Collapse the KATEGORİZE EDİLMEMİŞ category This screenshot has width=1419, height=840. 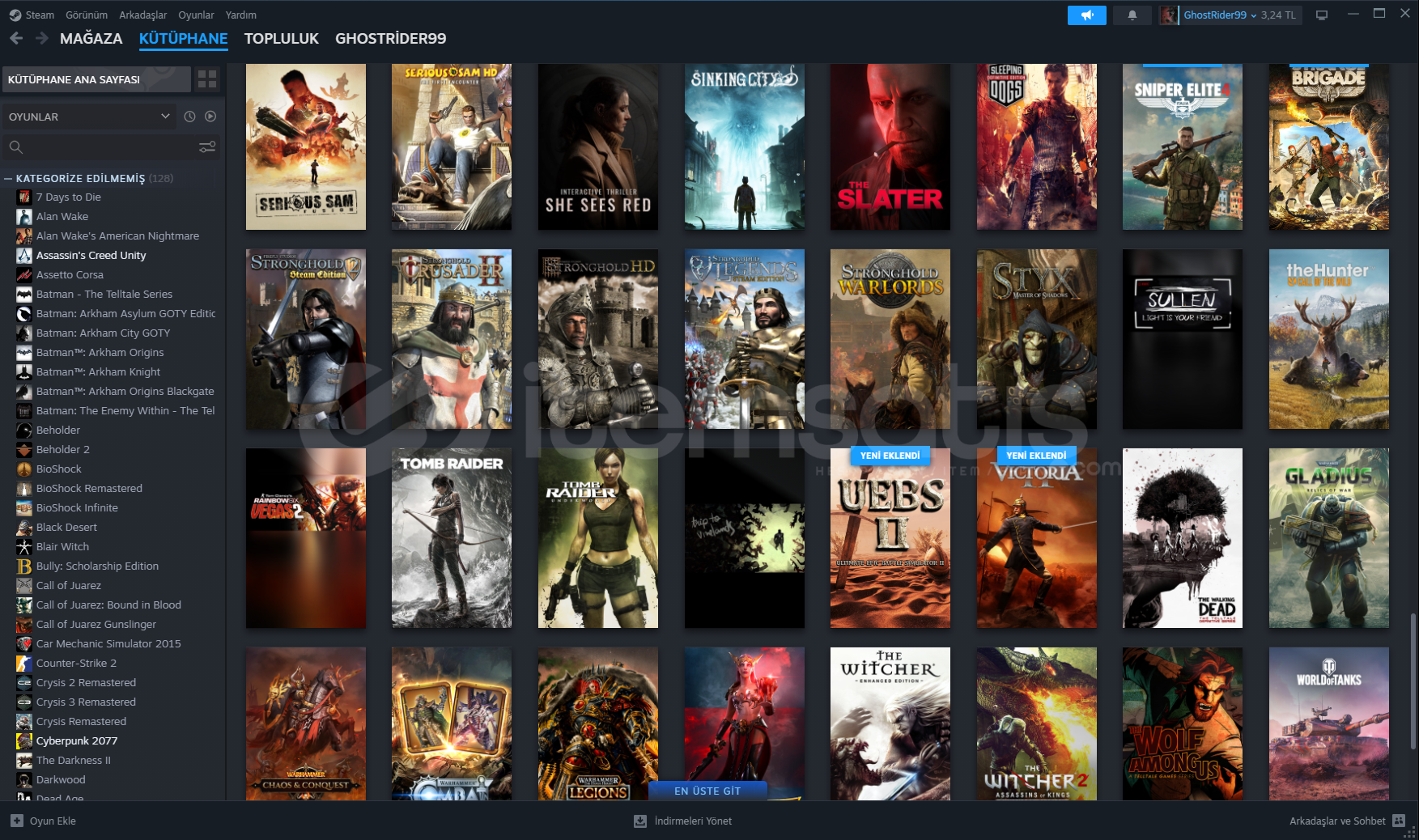pyautogui.click(x=8, y=178)
